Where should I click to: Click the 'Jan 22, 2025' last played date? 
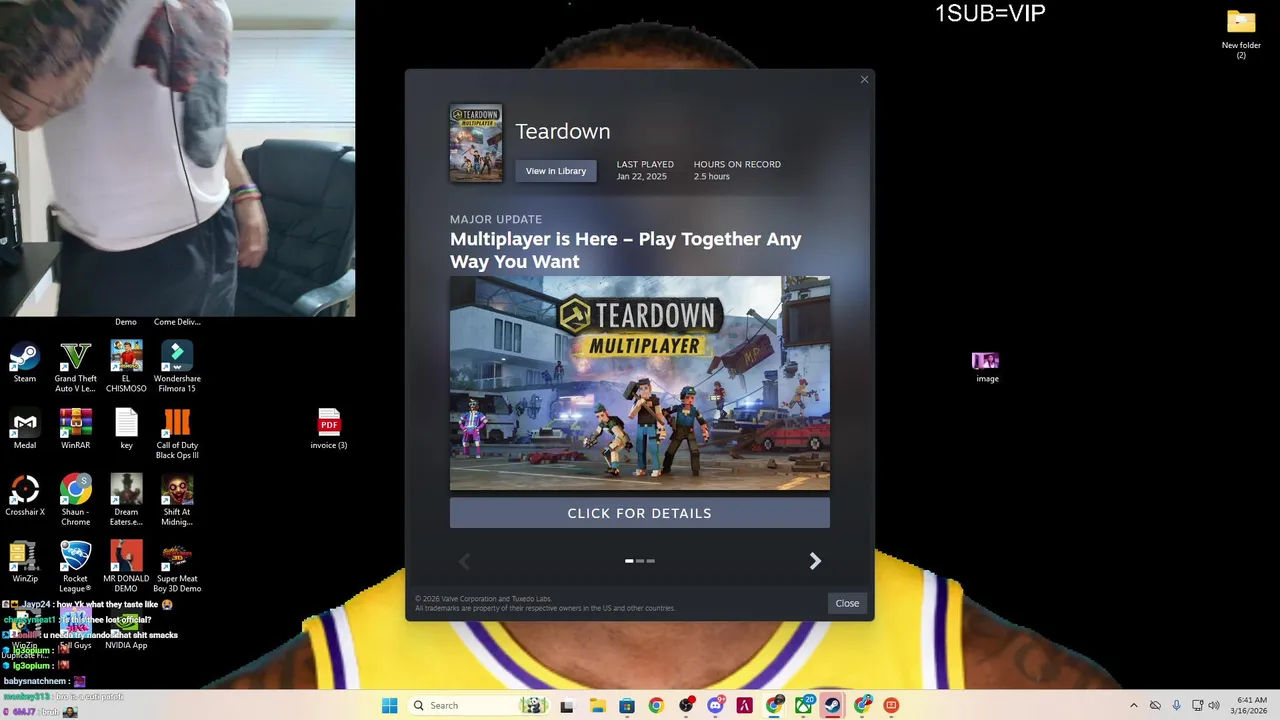[x=641, y=176]
